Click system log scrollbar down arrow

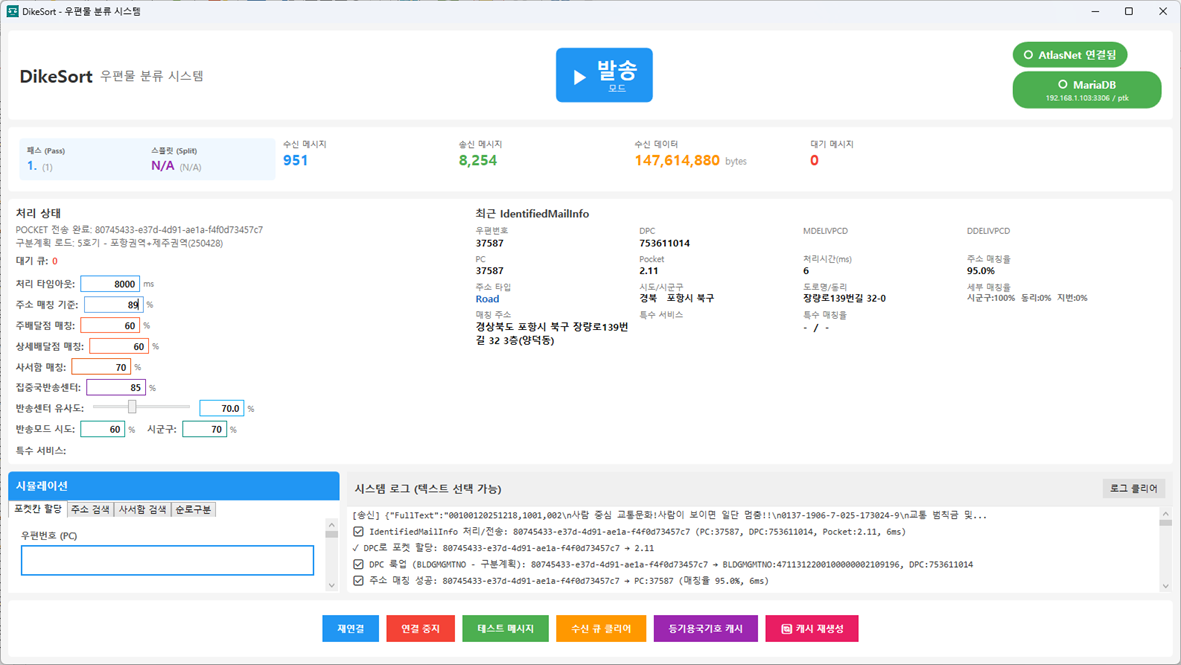1165,586
